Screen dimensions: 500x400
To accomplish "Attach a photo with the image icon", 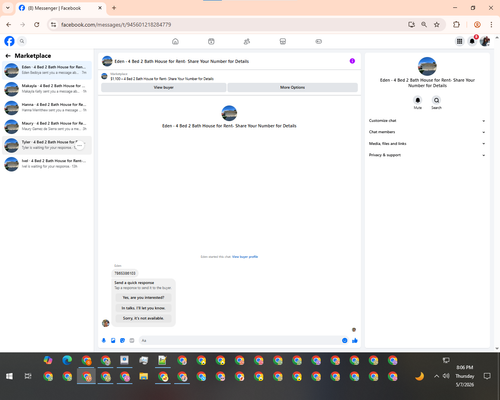I will click(113, 340).
